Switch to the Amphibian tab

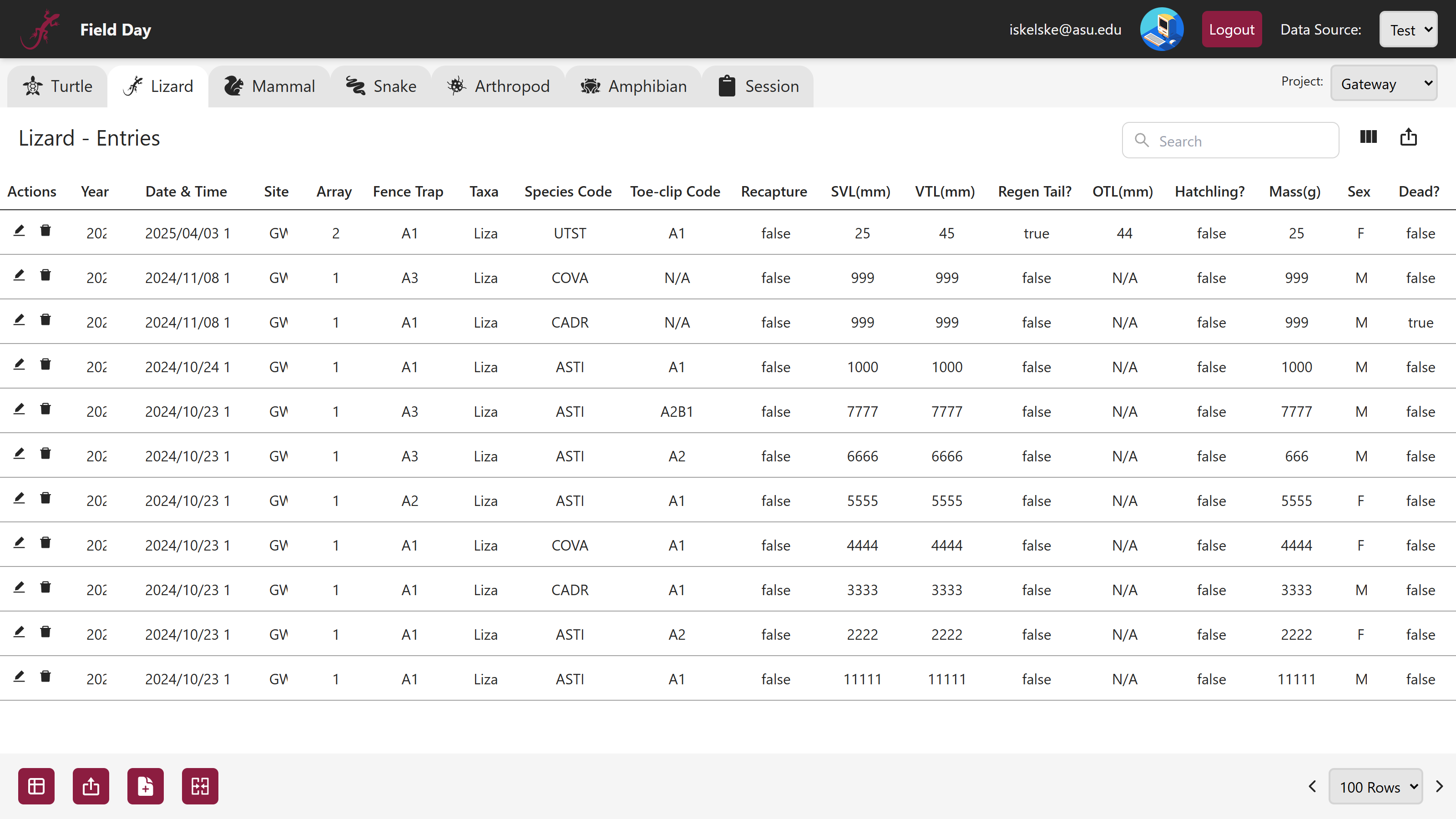coord(634,86)
